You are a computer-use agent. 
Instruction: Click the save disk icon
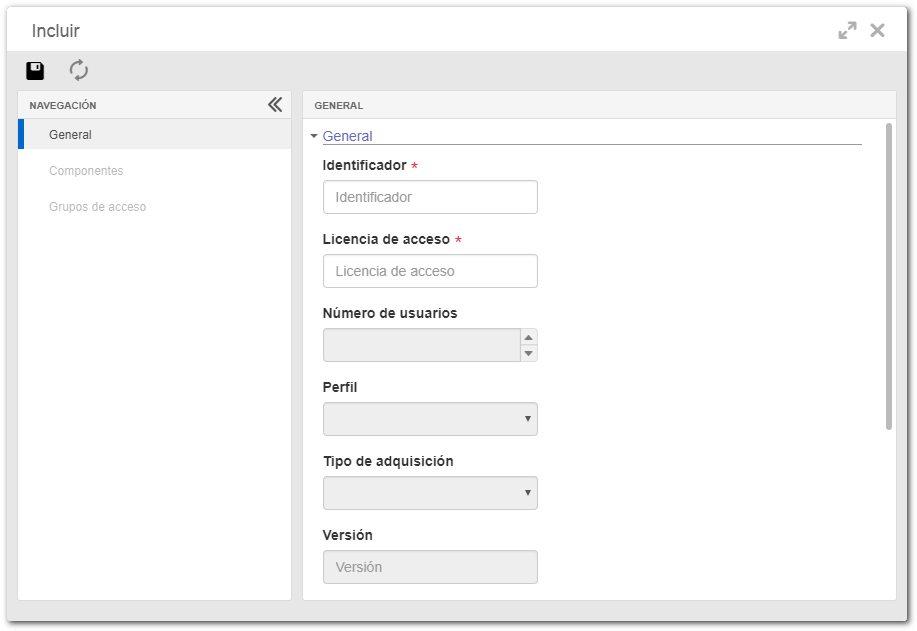pos(35,71)
